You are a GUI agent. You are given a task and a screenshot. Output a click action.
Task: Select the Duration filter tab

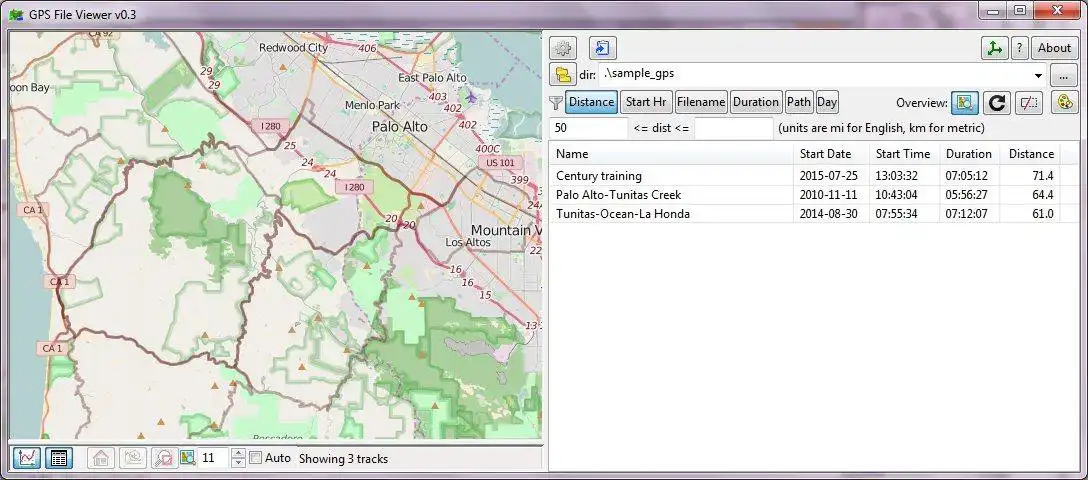click(x=756, y=102)
